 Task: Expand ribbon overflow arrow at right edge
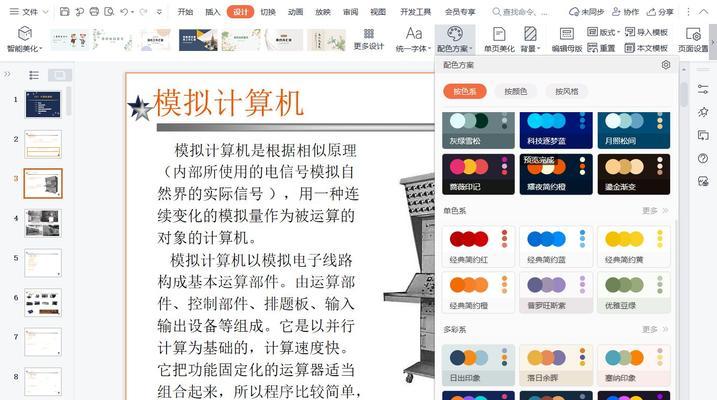(x=712, y=42)
